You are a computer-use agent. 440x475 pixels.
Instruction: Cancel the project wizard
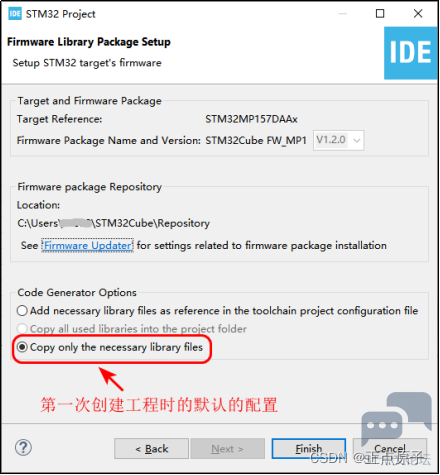[x=390, y=449]
